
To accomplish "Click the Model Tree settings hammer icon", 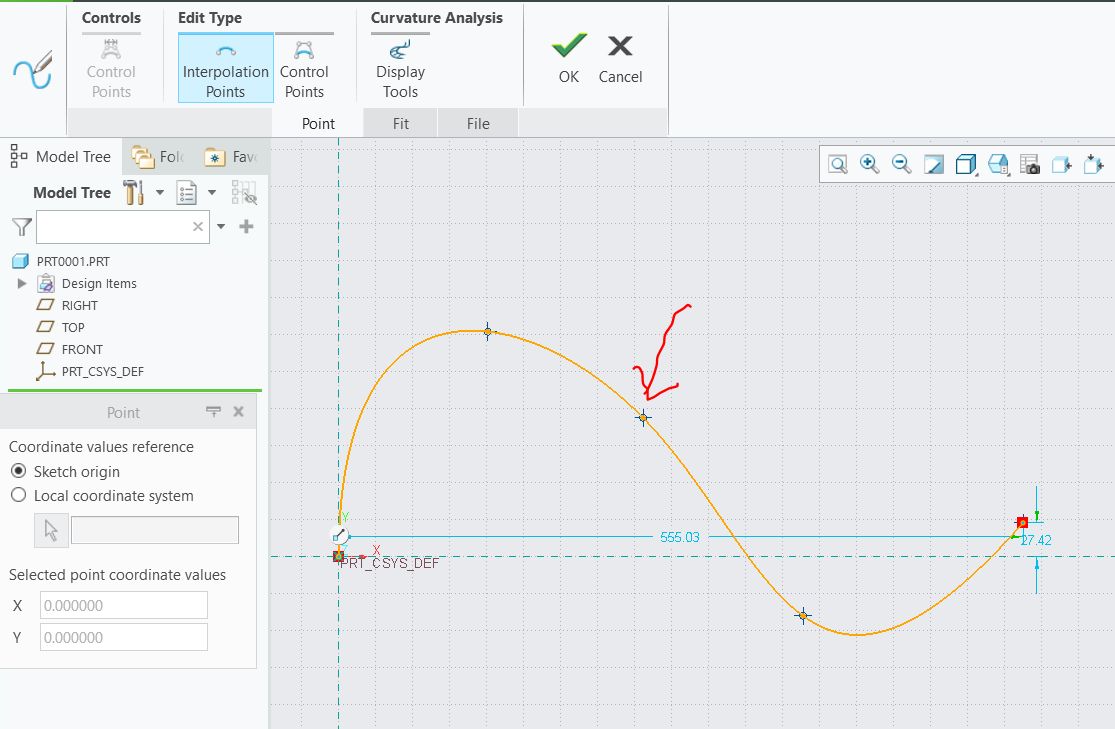I will pos(133,192).
